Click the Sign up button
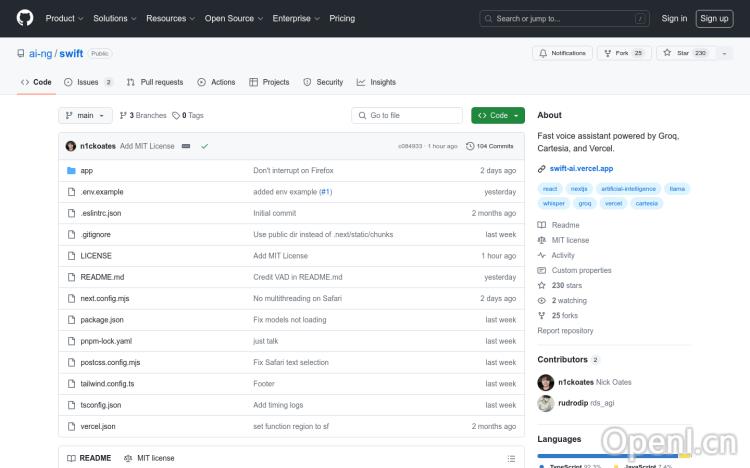 pos(714,18)
